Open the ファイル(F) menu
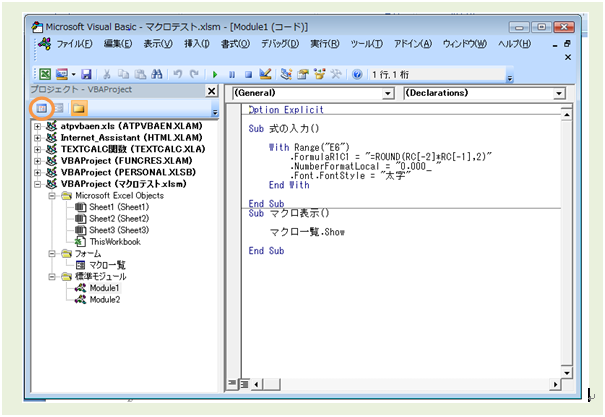Image resolution: width=605 pixels, height=417 pixels. click(x=74, y=44)
